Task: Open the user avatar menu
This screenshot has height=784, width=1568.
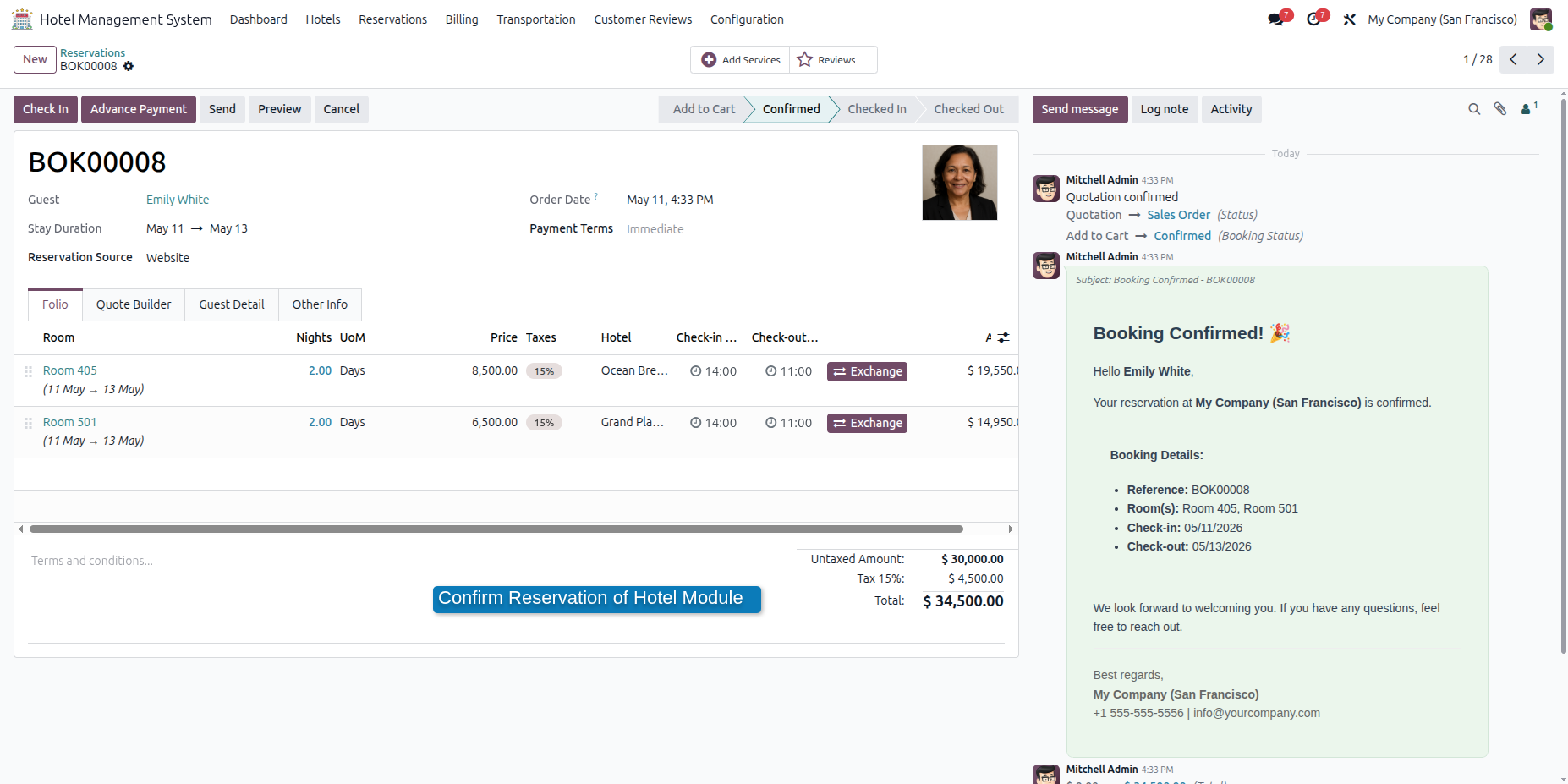Action: 1541,19
